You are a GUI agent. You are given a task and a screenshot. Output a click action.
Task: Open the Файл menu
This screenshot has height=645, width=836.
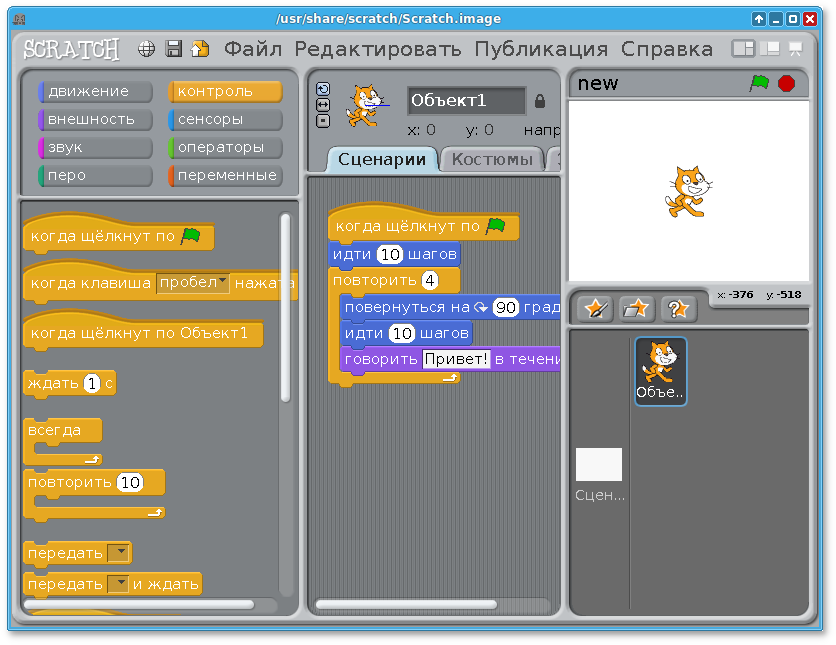point(253,49)
